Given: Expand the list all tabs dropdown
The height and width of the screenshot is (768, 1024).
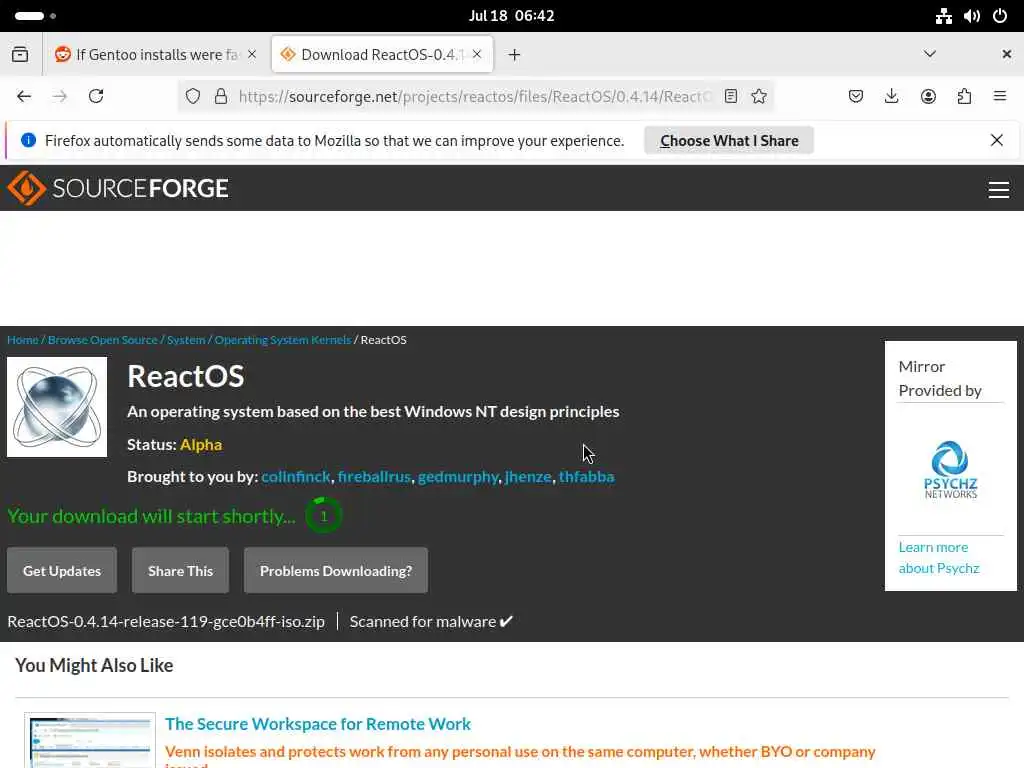Looking at the screenshot, I should click(930, 54).
